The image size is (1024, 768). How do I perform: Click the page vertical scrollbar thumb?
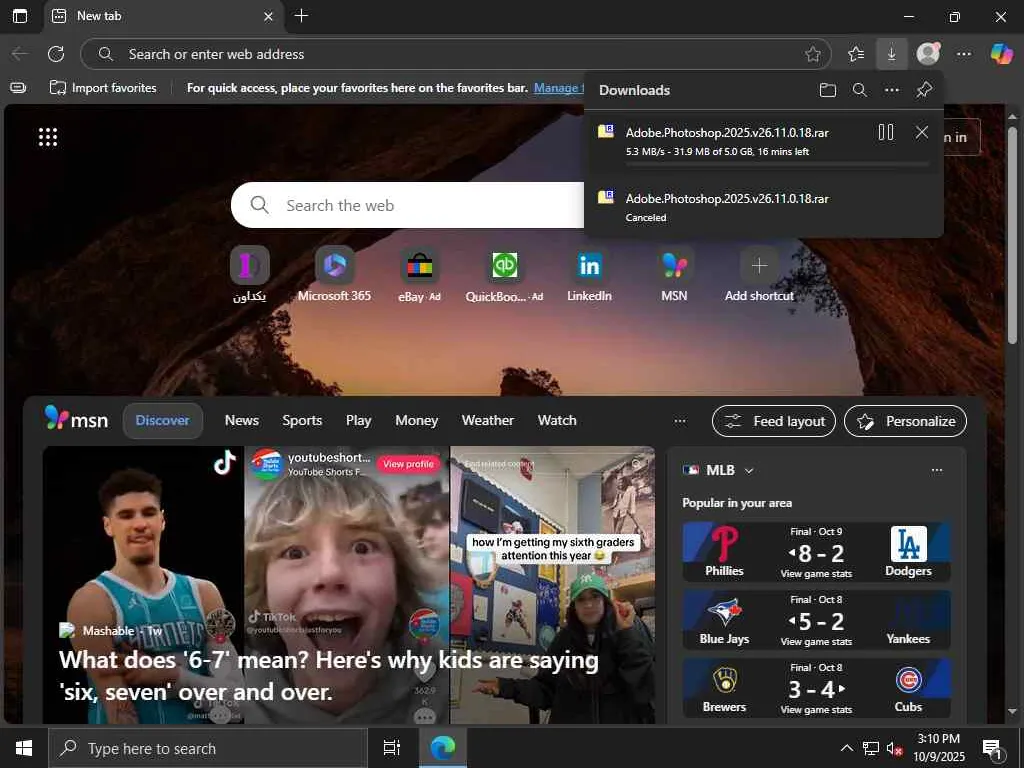click(x=1012, y=235)
